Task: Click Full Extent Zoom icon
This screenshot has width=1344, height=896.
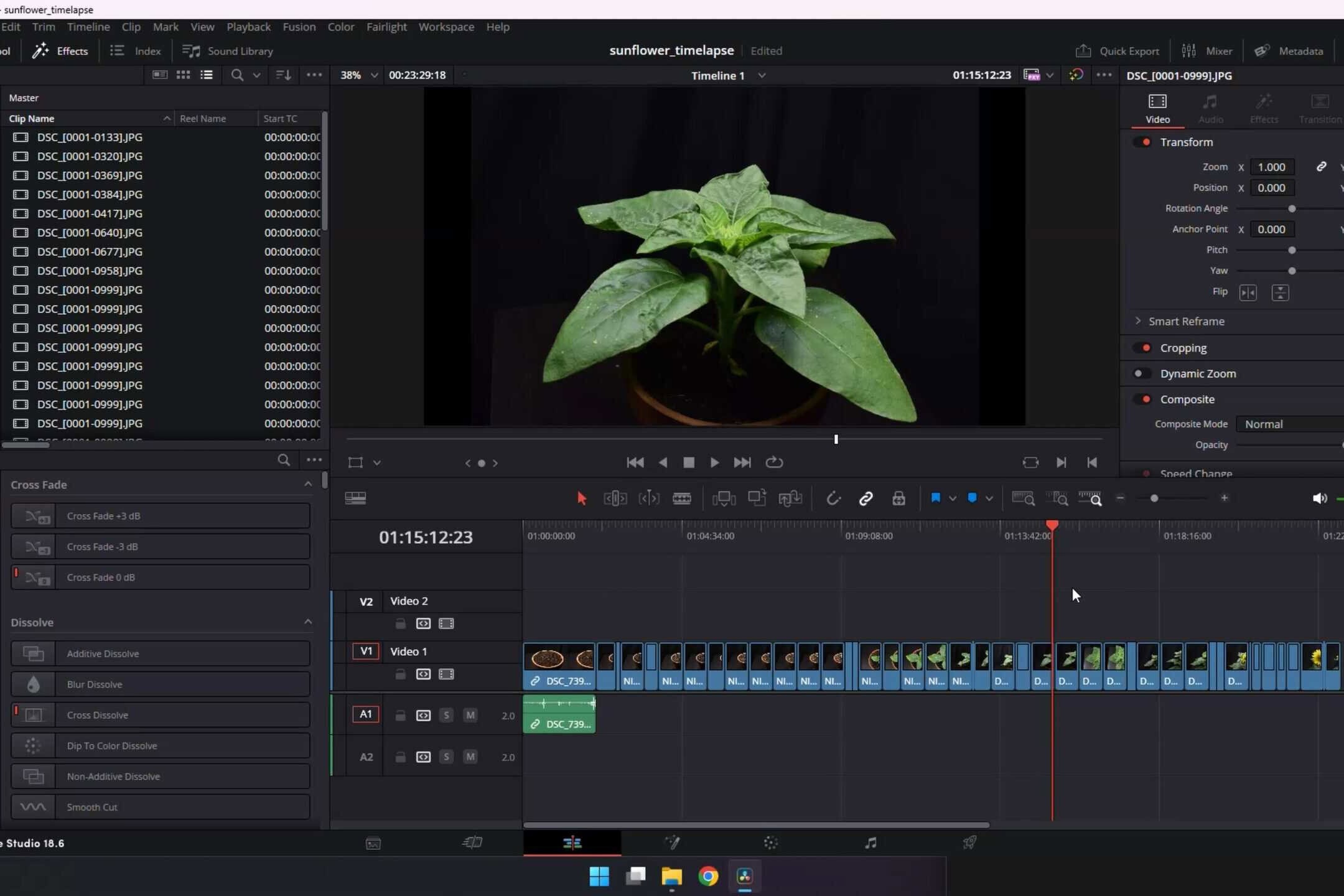Action: 1023,498
